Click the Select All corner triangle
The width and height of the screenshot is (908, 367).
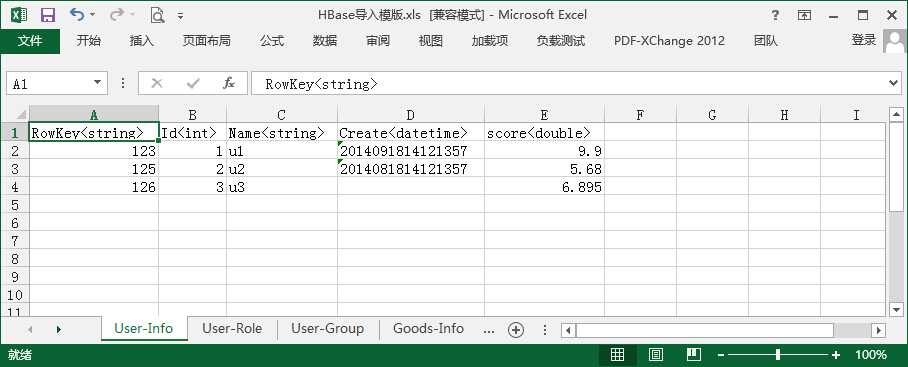tap(20, 114)
